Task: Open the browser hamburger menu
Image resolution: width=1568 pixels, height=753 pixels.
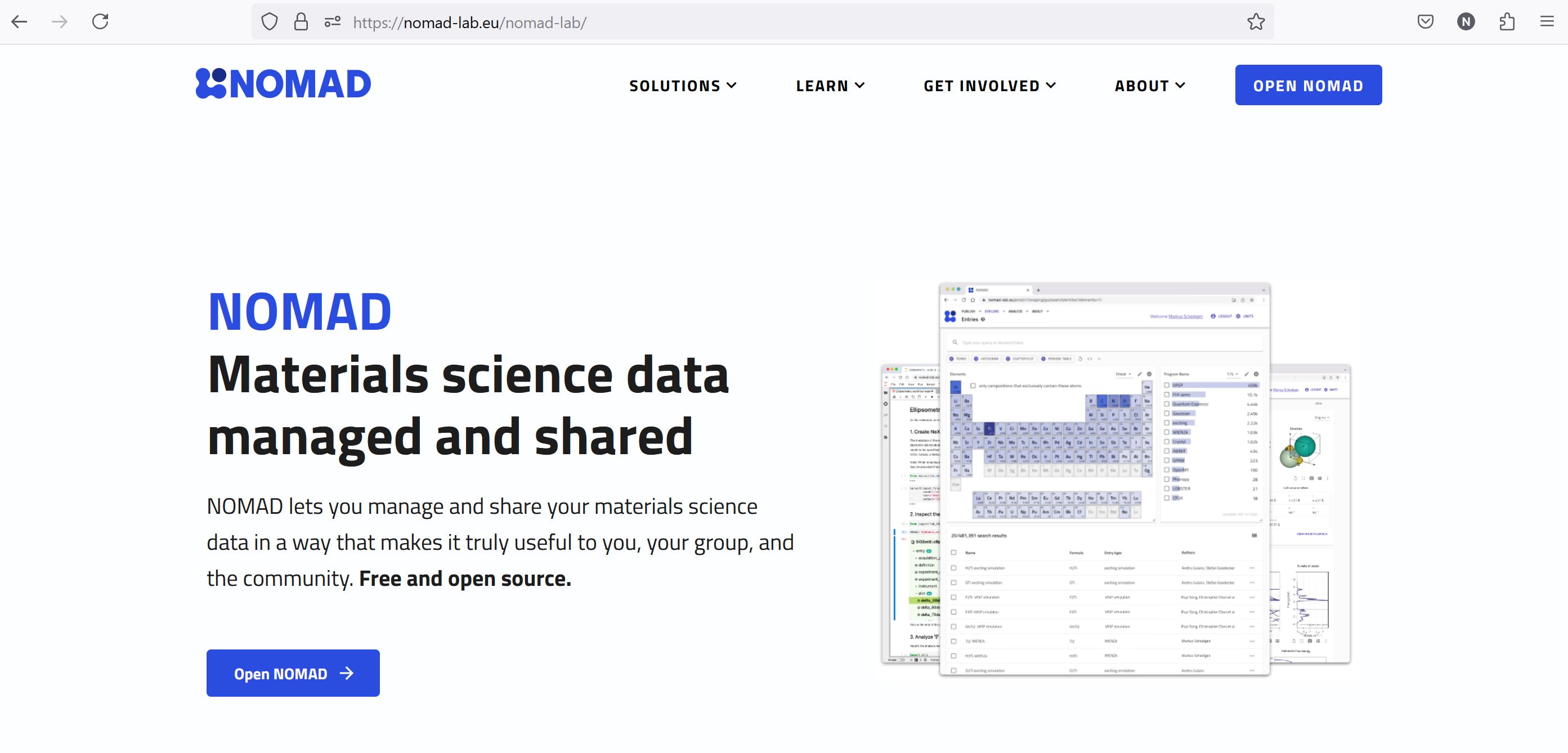Action: [1547, 23]
